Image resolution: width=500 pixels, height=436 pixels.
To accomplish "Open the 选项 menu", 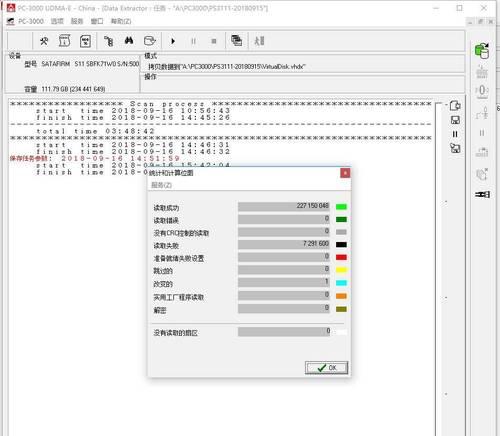I will click(x=57, y=21).
